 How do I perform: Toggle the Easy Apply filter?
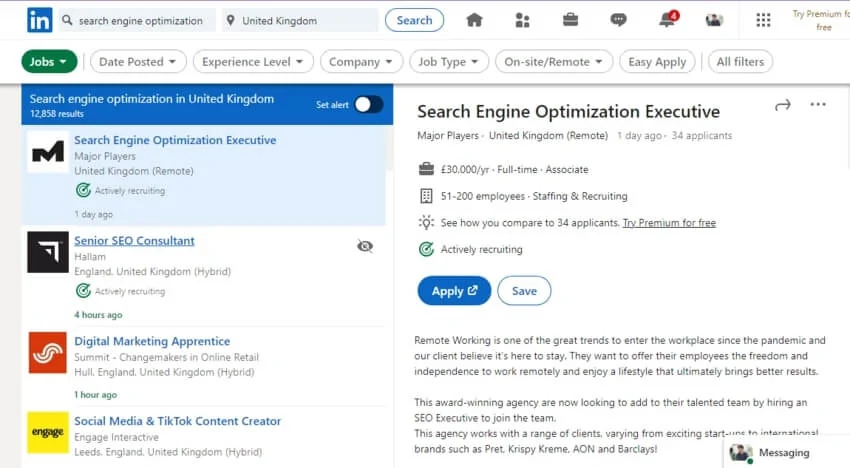coord(657,62)
